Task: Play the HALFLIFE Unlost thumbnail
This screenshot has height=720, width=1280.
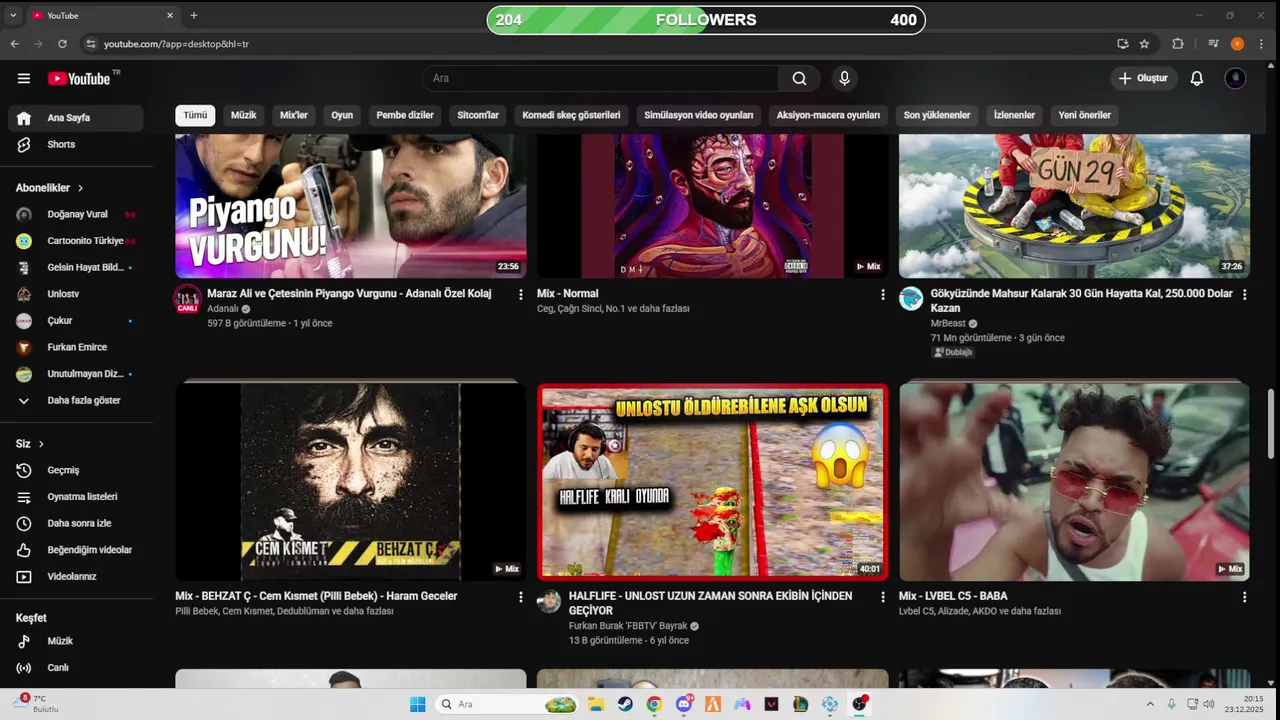Action: click(x=713, y=482)
